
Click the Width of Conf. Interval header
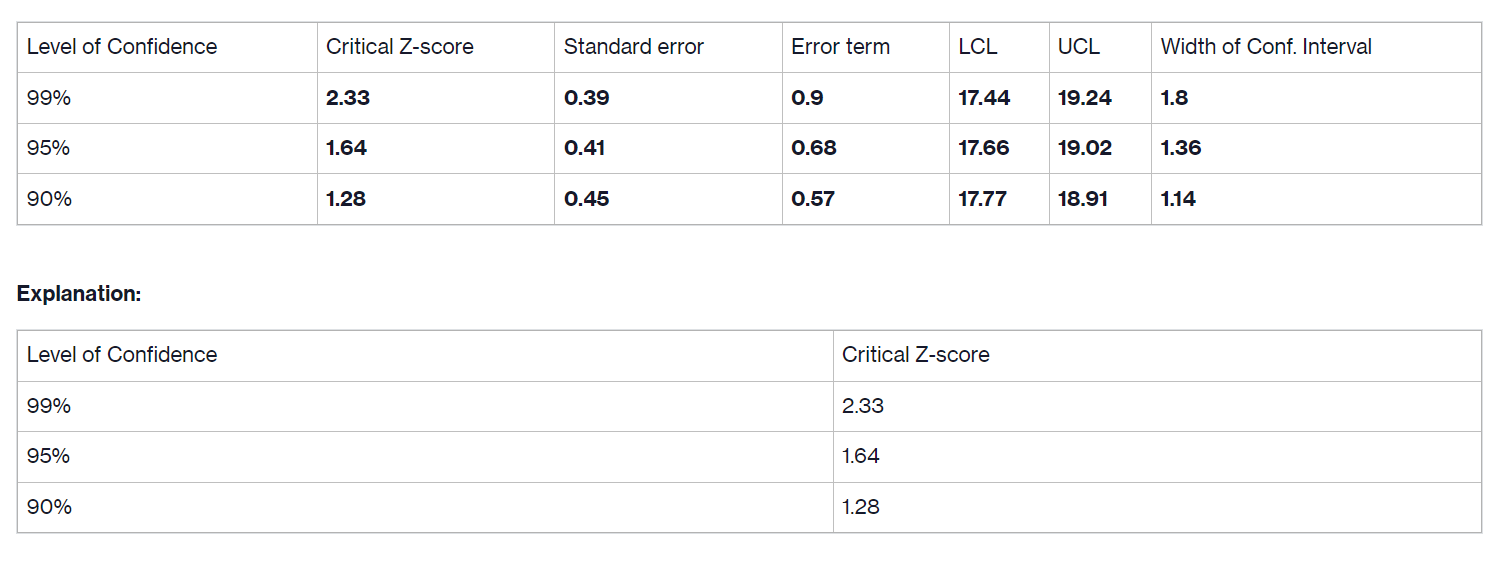(1266, 46)
